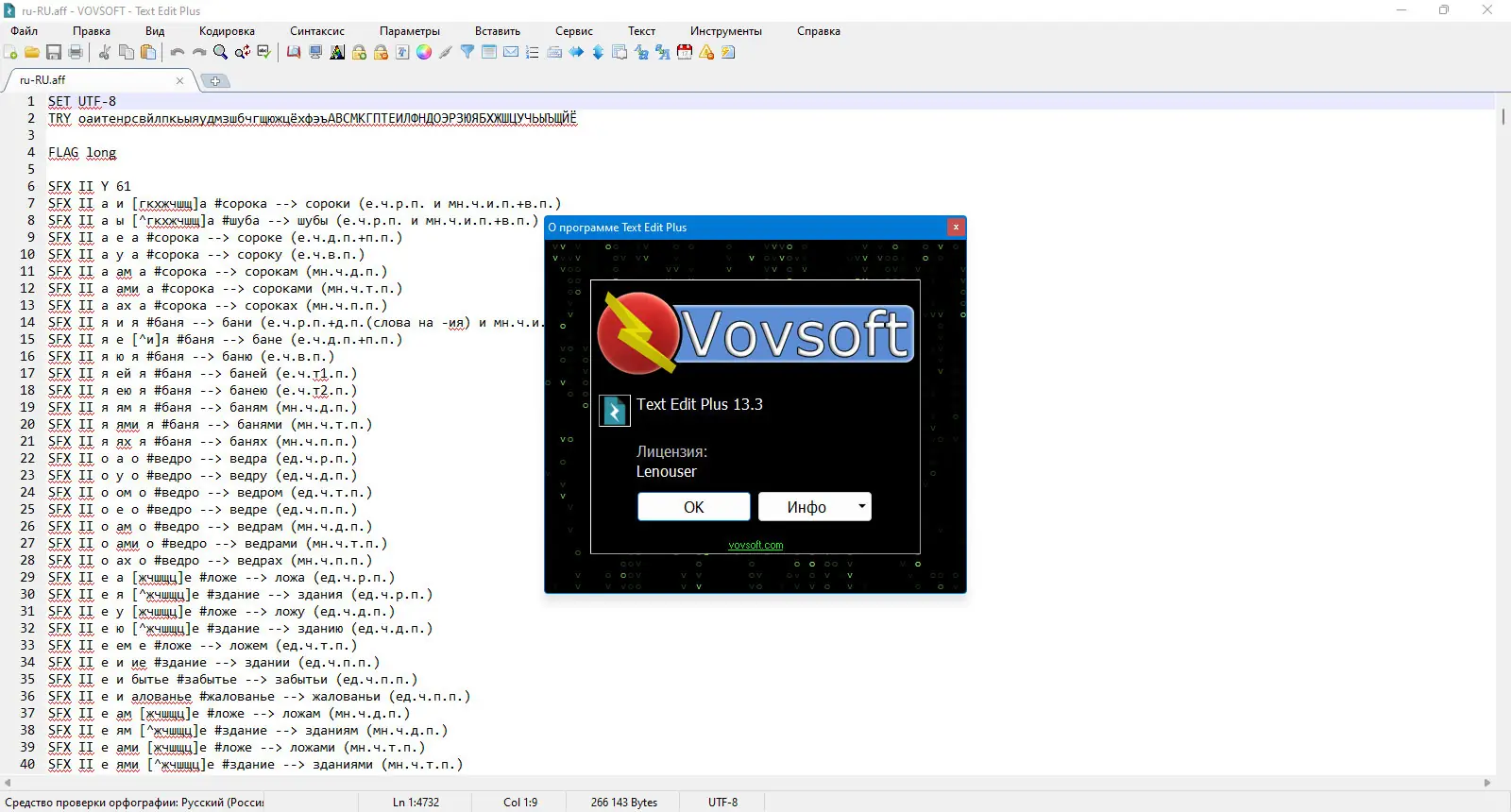This screenshot has width=1511, height=812.
Task: Click line number 40 in the gutter
Action: pyautogui.click(x=27, y=765)
